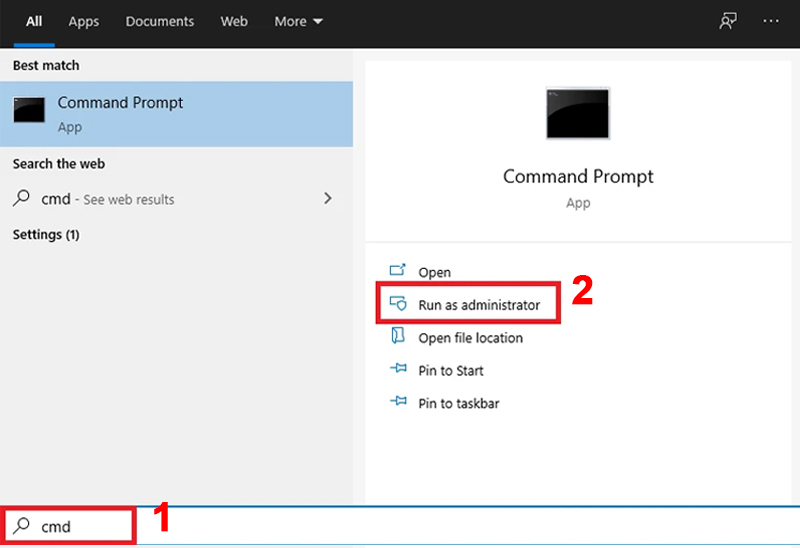
Task: Click the Open window icon
Action: pyautogui.click(x=397, y=269)
